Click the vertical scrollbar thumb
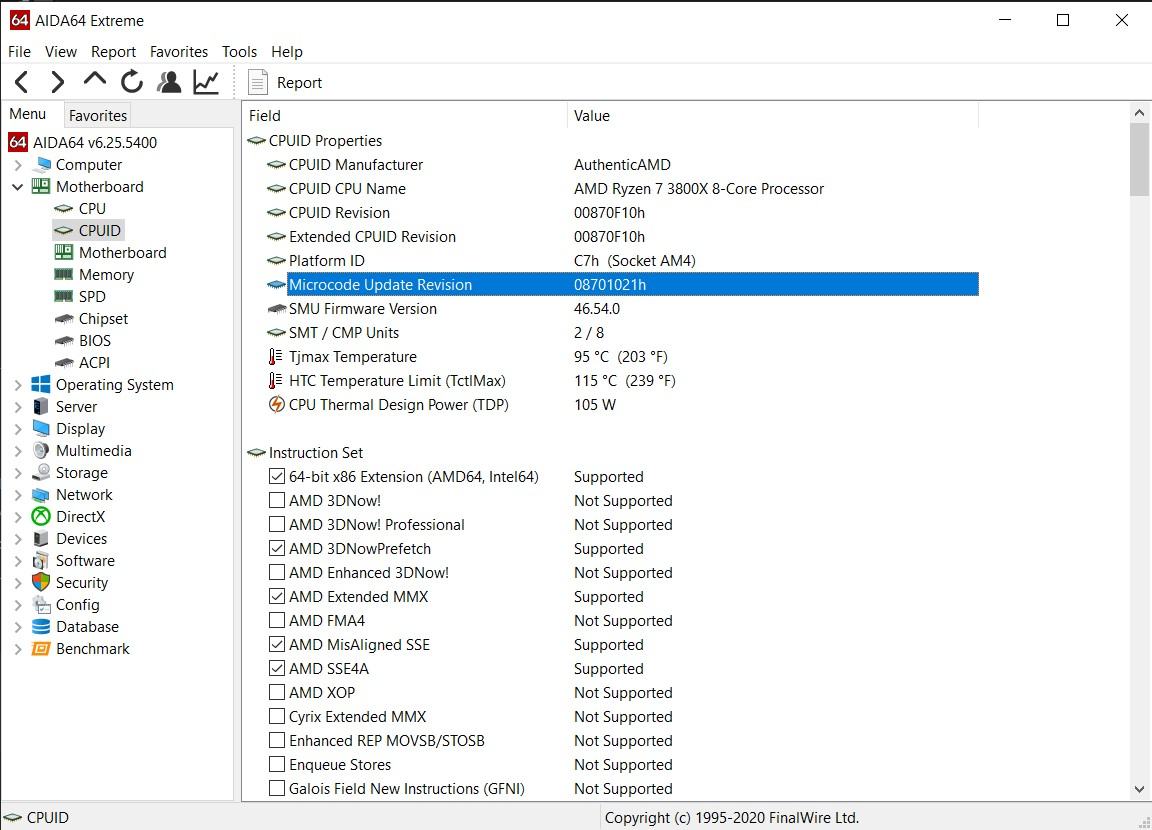The image size is (1152, 830). [x=1139, y=159]
